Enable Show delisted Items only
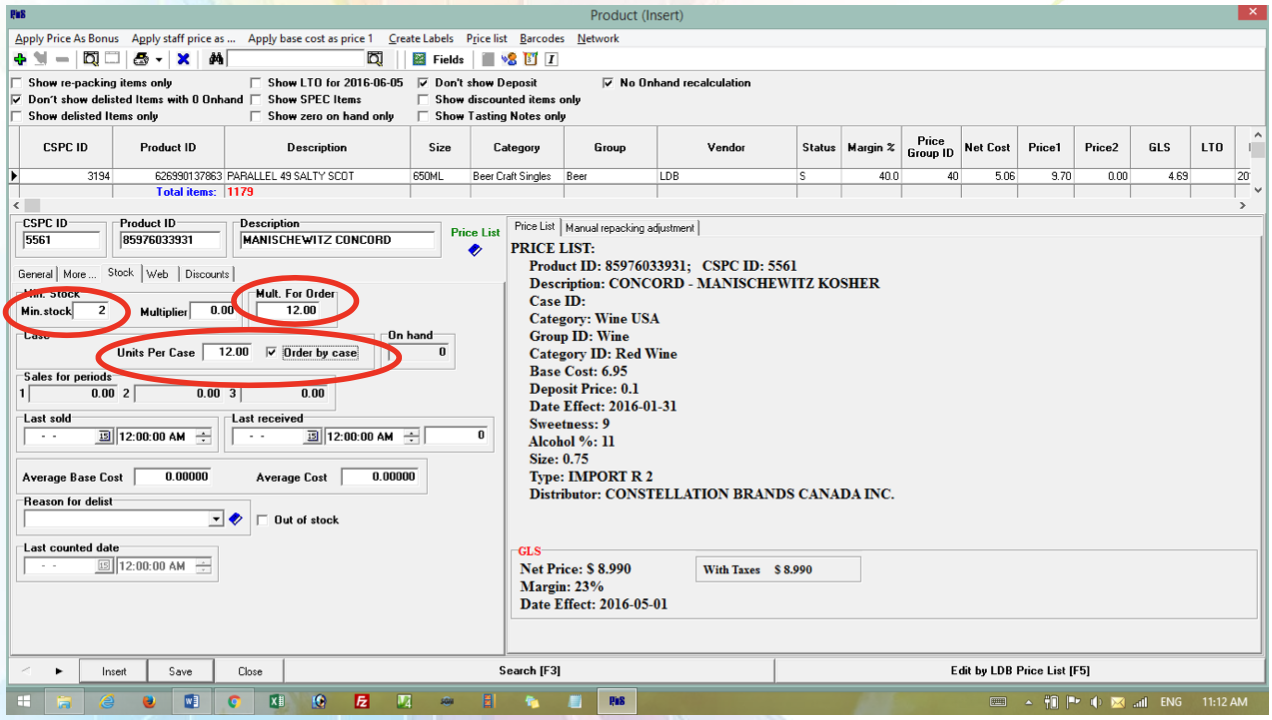The height and width of the screenshot is (720, 1272). (x=17, y=116)
